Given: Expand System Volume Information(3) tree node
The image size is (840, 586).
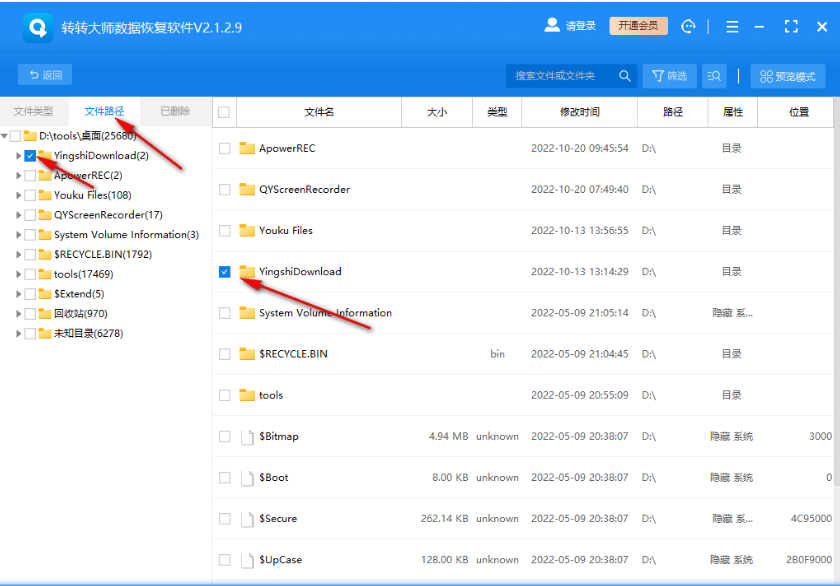Looking at the screenshot, I should pyautogui.click(x=18, y=235).
